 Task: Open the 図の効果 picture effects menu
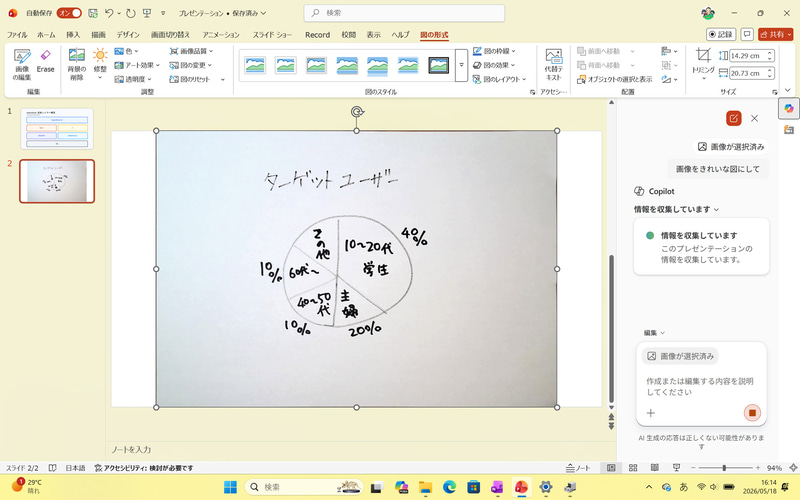click(x=494, y=65)
